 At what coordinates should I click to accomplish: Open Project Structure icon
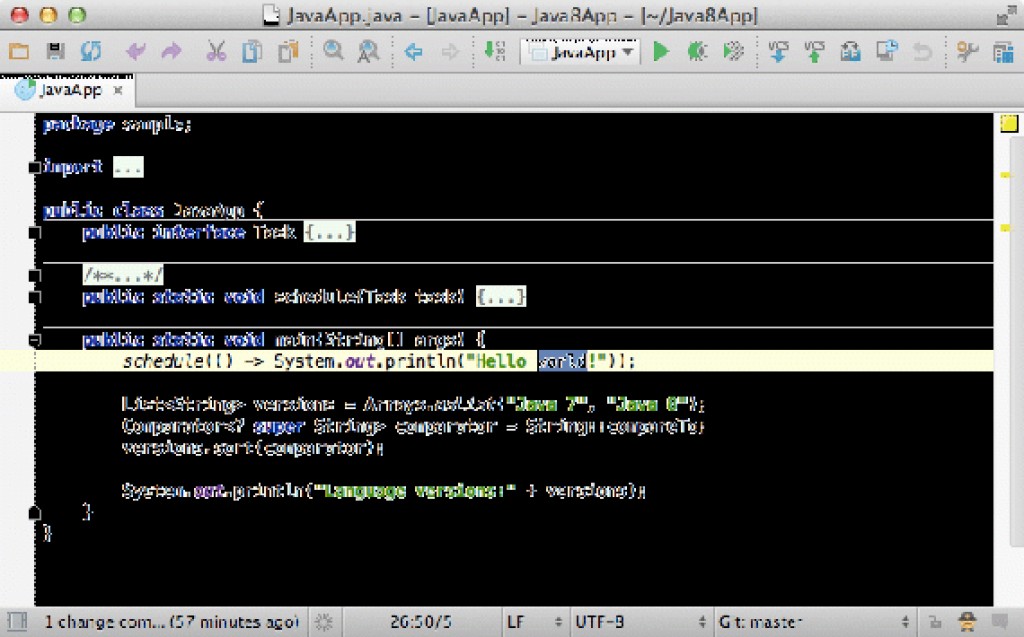point(1003,51)
